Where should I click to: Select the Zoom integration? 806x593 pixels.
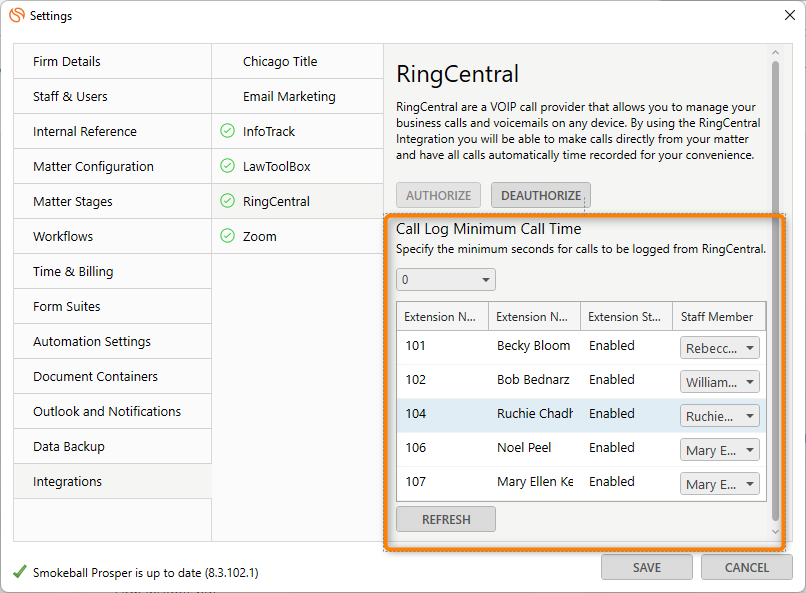tap(298, 236)
